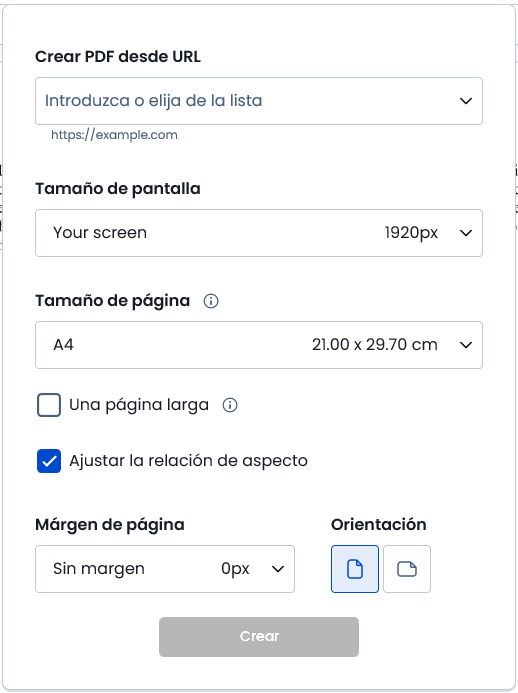Select portrait page orientation icon
This screenshot has width=518, height=693.
point(354,569)
